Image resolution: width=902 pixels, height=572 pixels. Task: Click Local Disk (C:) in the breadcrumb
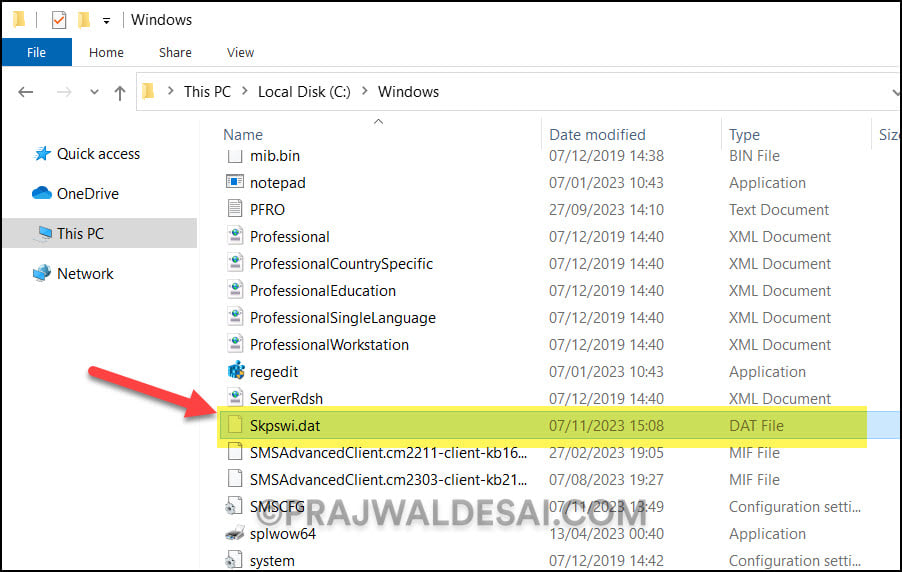304,91
